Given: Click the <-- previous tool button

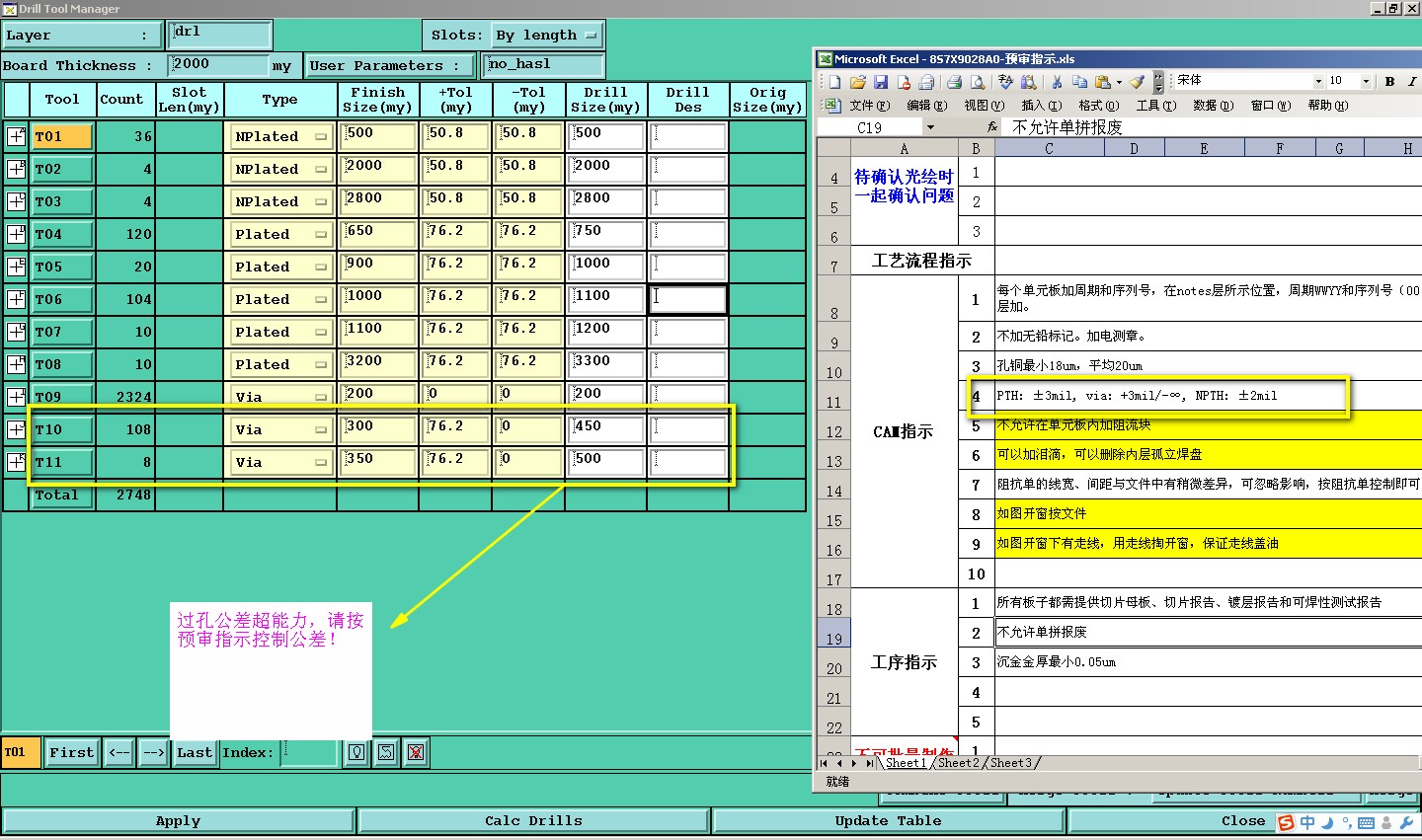Looking at the screenshot, I should pos(118,752).
